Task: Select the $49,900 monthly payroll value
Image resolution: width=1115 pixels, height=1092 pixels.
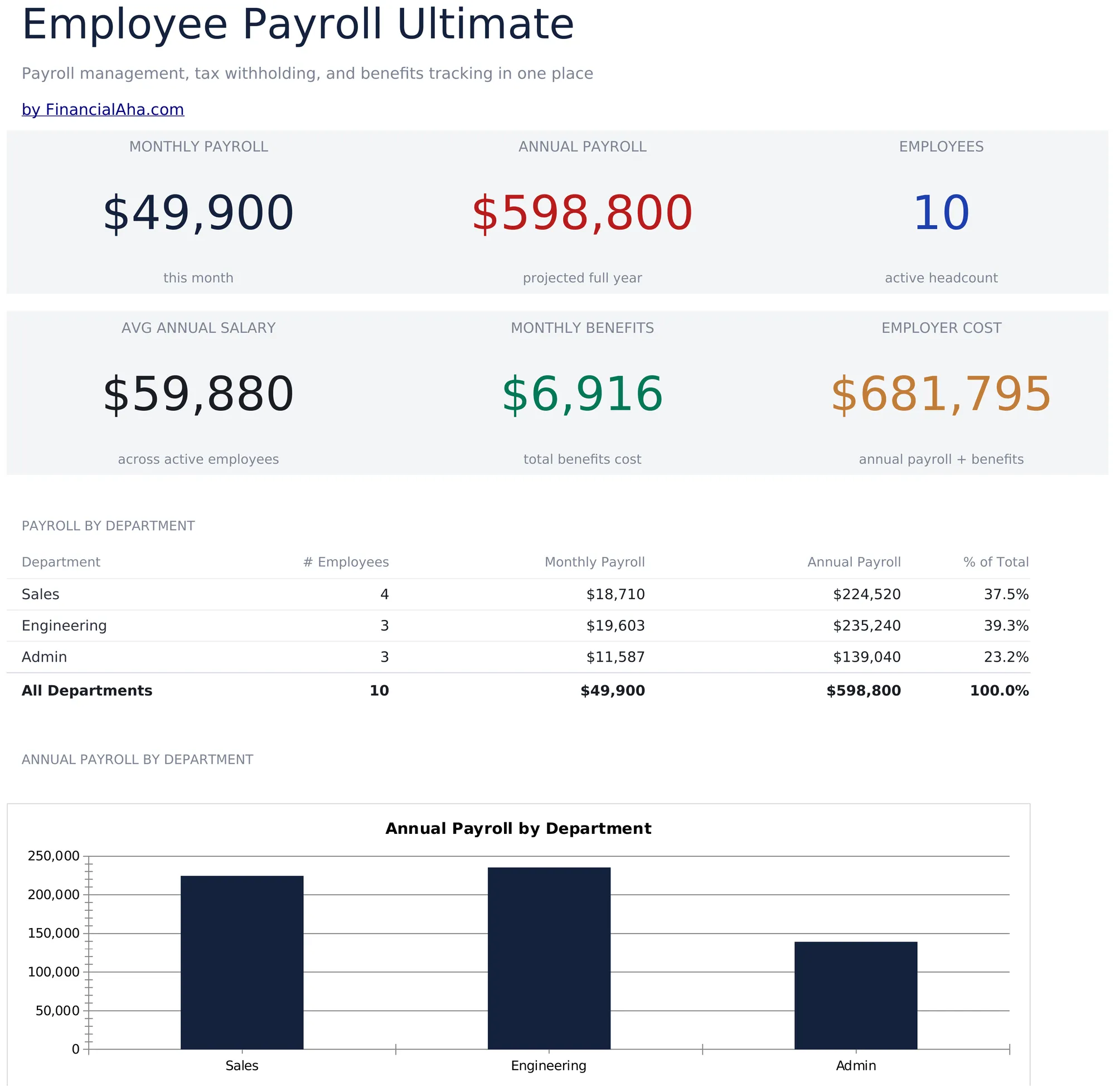Action: 198,214
